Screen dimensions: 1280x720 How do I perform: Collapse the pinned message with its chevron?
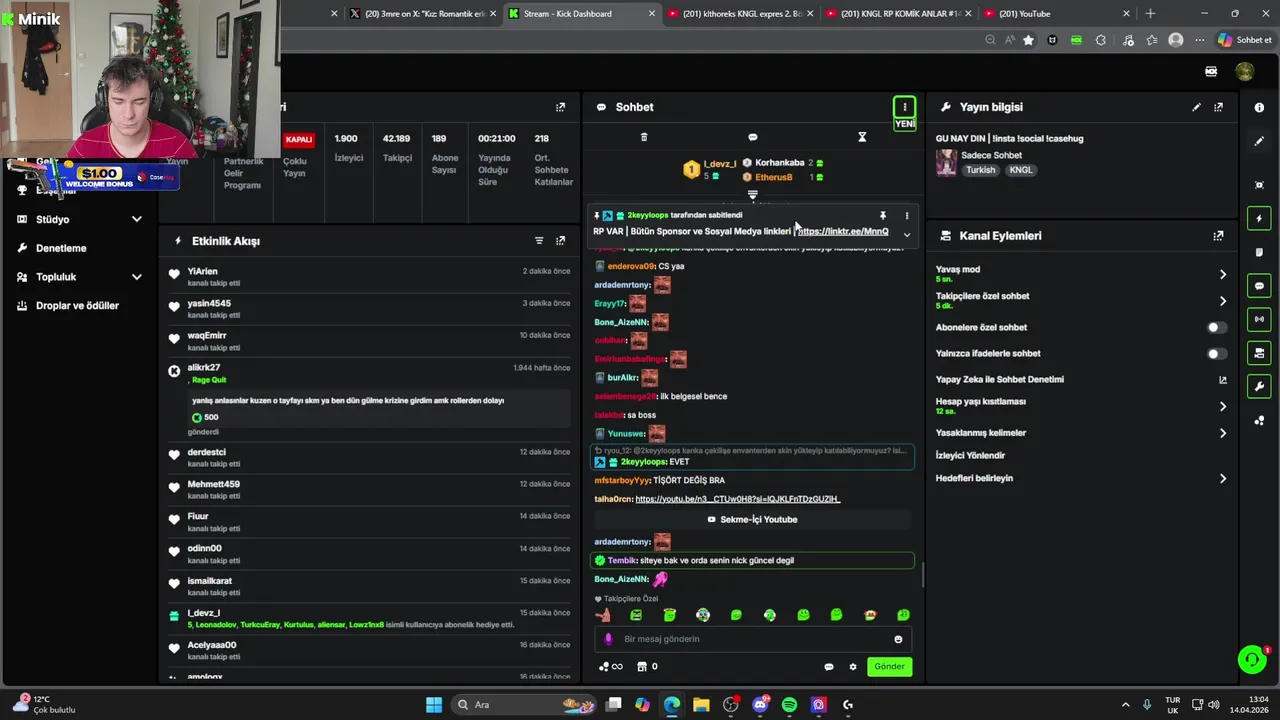[x=907, y=234]
